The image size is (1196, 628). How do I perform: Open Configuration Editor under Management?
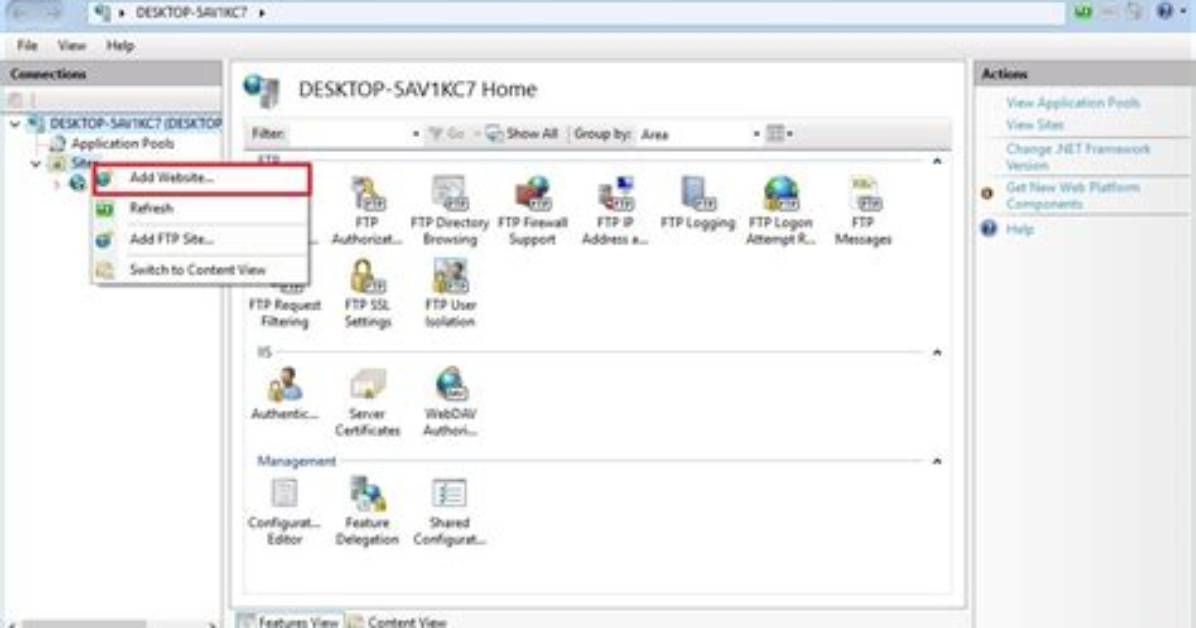(285, 511)
